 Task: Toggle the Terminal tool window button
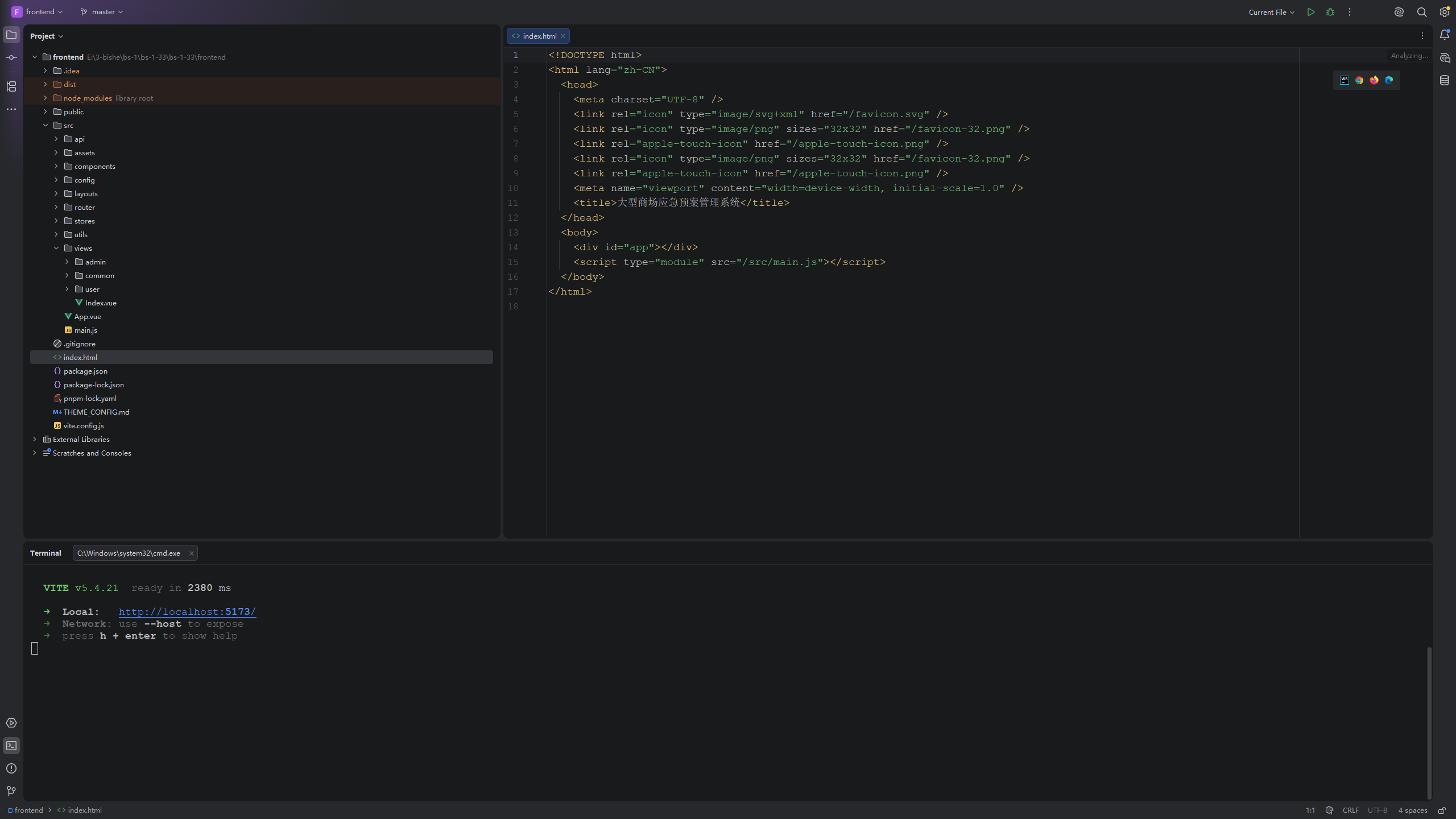click(11, 746)
